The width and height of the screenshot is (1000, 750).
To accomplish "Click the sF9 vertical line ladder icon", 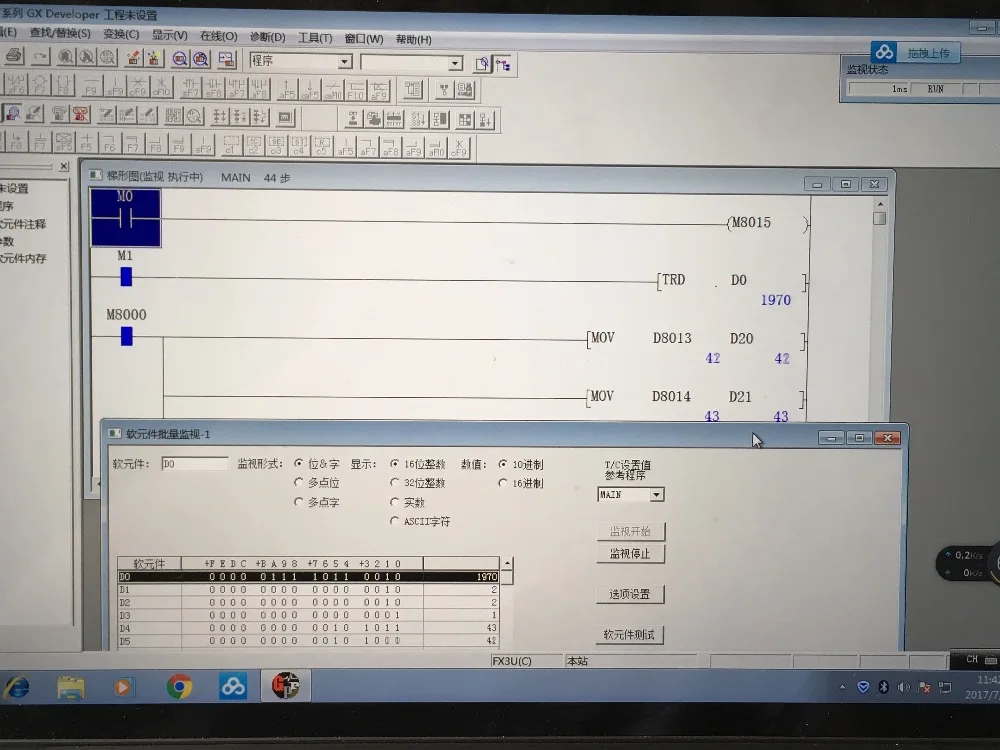I will click(116, 87).
